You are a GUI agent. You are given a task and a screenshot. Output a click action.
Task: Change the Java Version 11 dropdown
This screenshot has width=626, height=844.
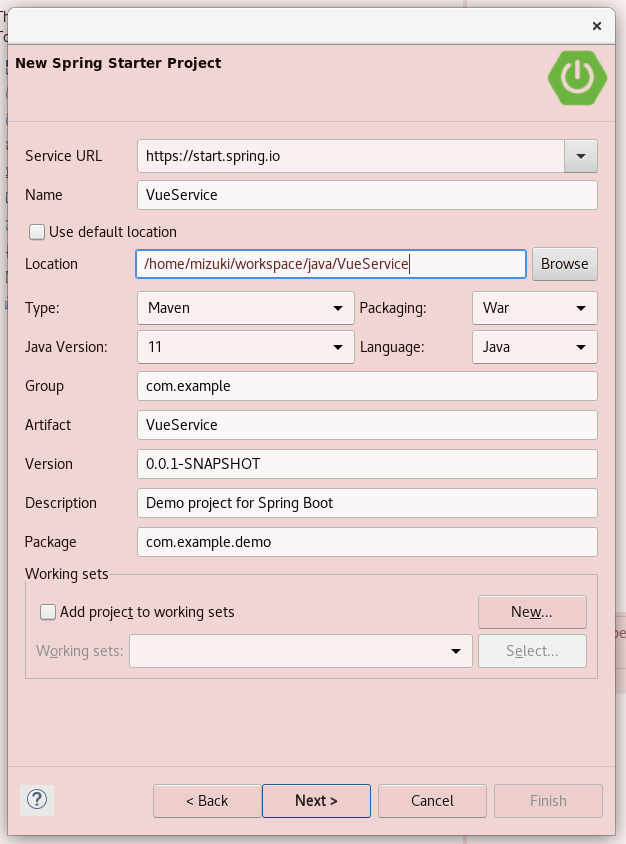pyautogui.click(x=246, y=347)
